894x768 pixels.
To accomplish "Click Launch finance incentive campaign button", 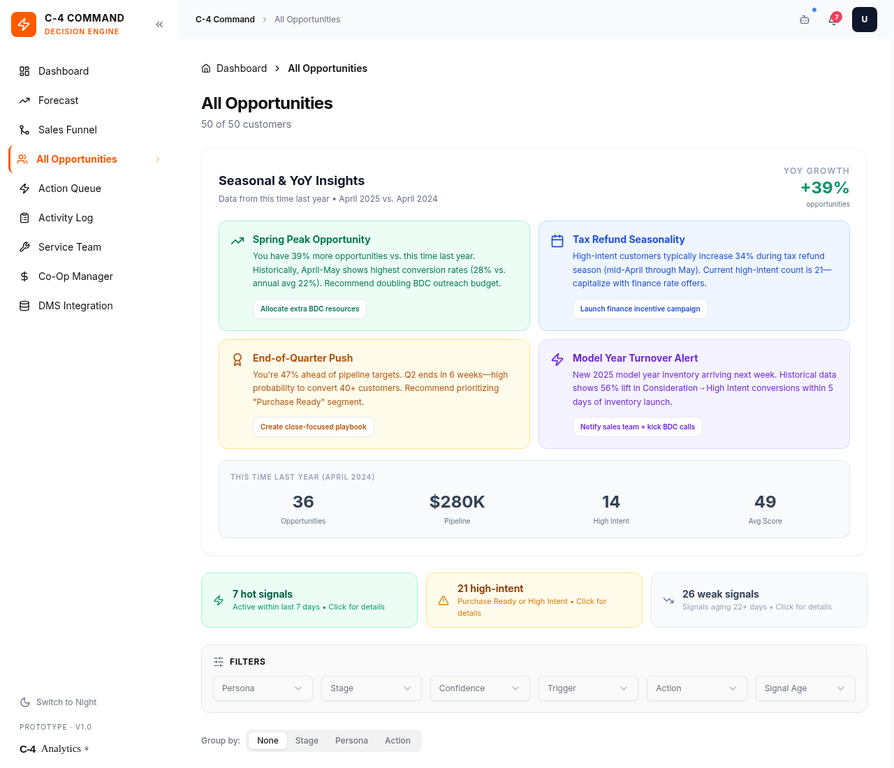I will point(640,309).
